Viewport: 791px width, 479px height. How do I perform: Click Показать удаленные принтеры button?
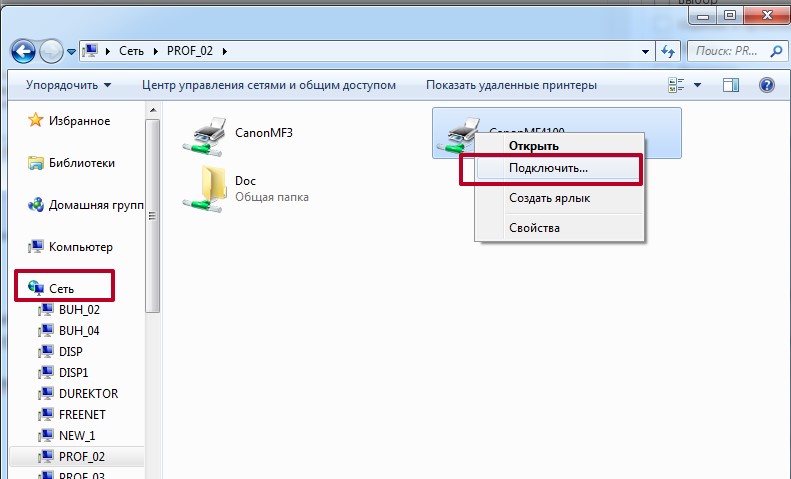point(511,85)
